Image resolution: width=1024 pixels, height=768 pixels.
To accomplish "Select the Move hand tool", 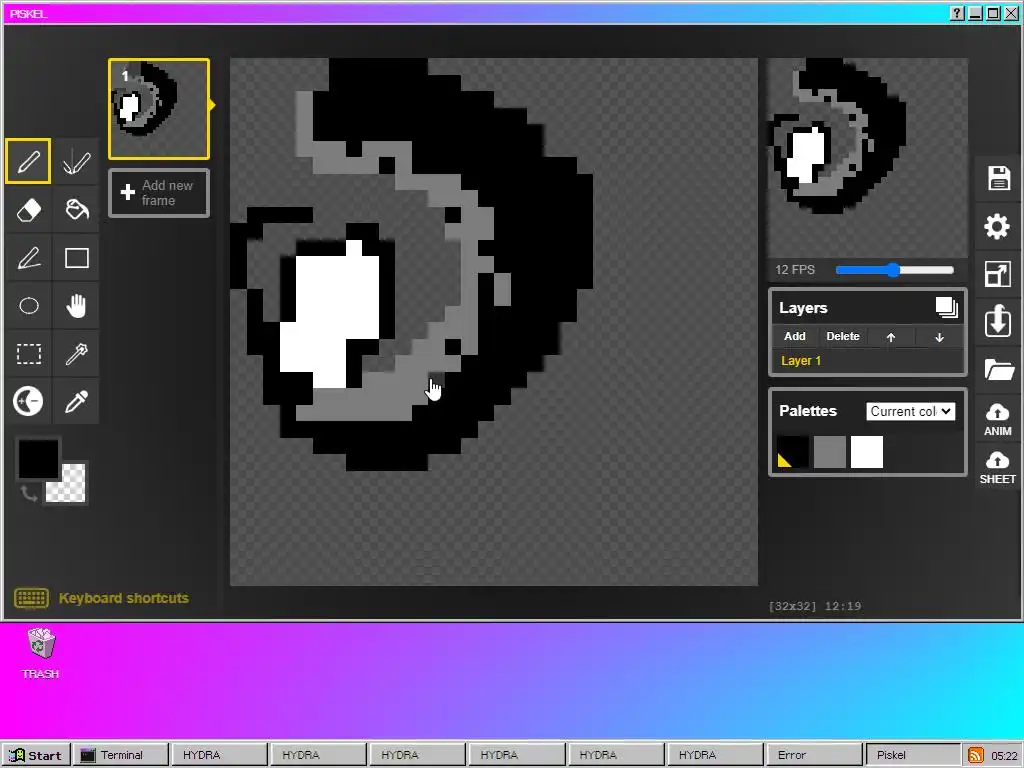I will 76,306.
